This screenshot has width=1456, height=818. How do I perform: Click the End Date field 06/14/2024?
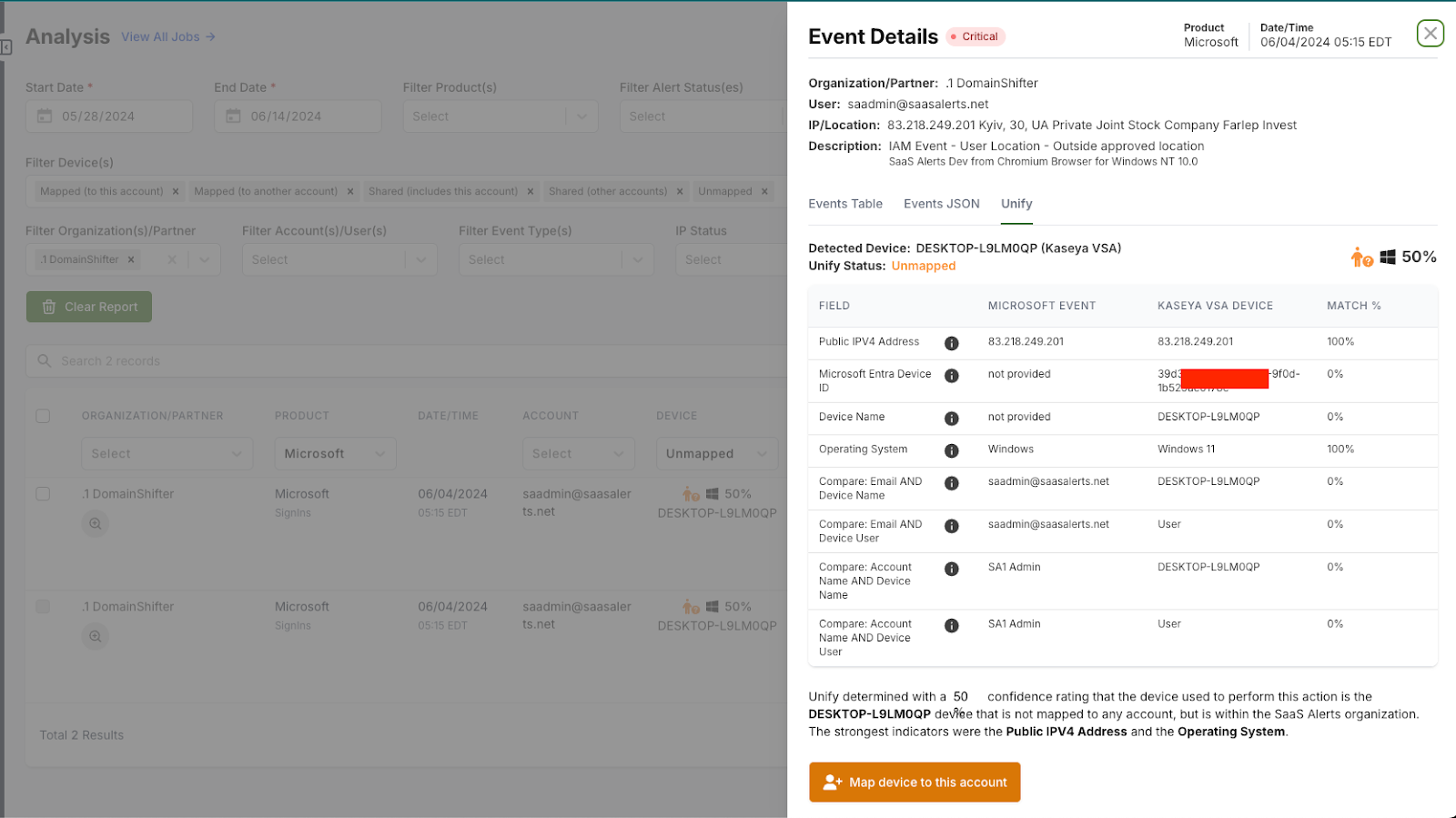[x=298, y=116]
